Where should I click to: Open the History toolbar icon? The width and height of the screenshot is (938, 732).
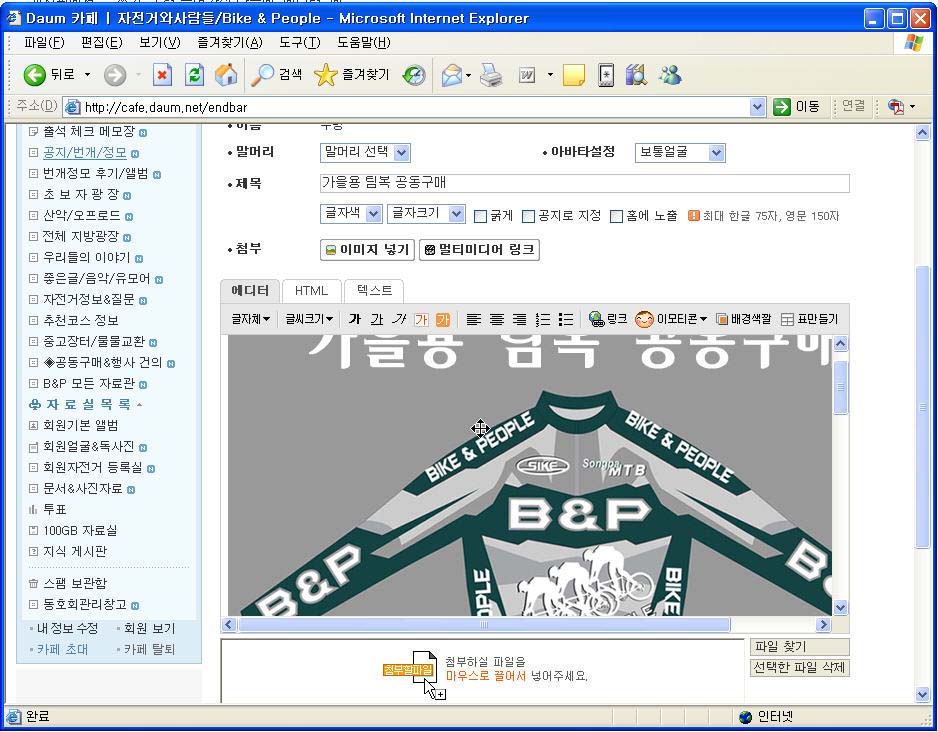click(x=414, y=75)
